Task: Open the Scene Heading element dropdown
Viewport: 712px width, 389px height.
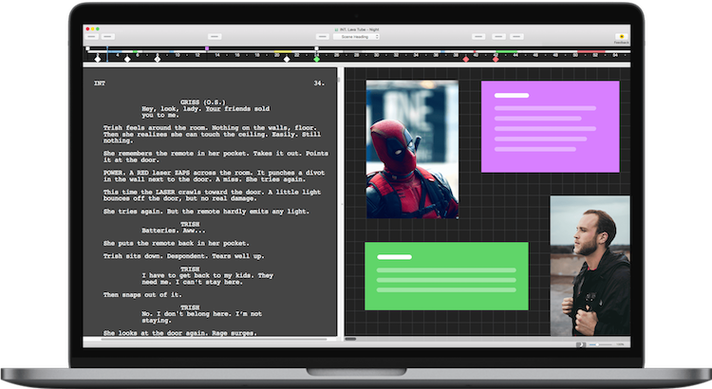Action: tap(356, 37)
